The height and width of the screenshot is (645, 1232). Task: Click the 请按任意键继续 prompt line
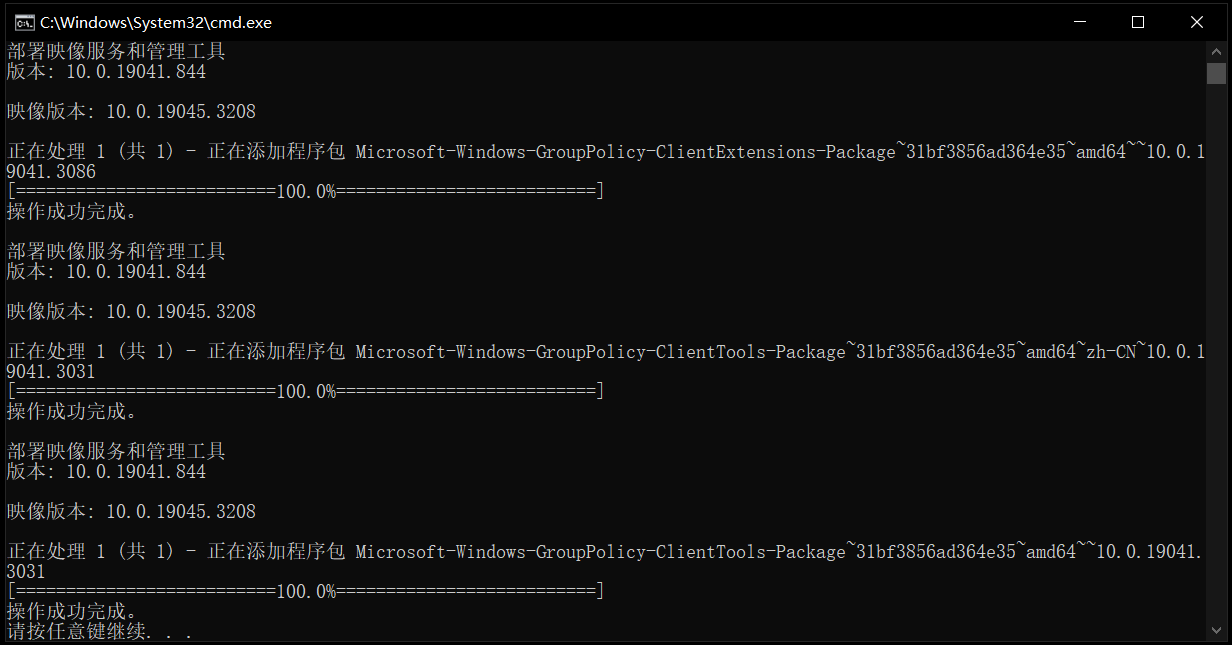[99, 631]
